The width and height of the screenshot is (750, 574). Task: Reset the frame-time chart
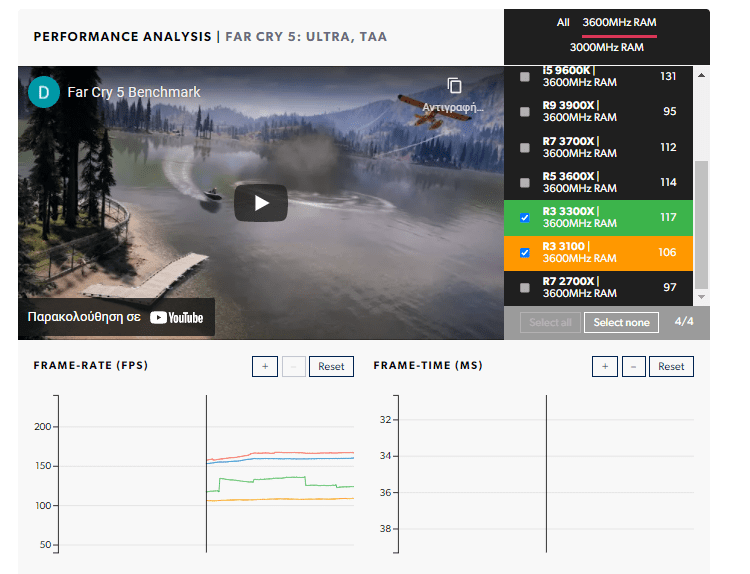(671, 366)
